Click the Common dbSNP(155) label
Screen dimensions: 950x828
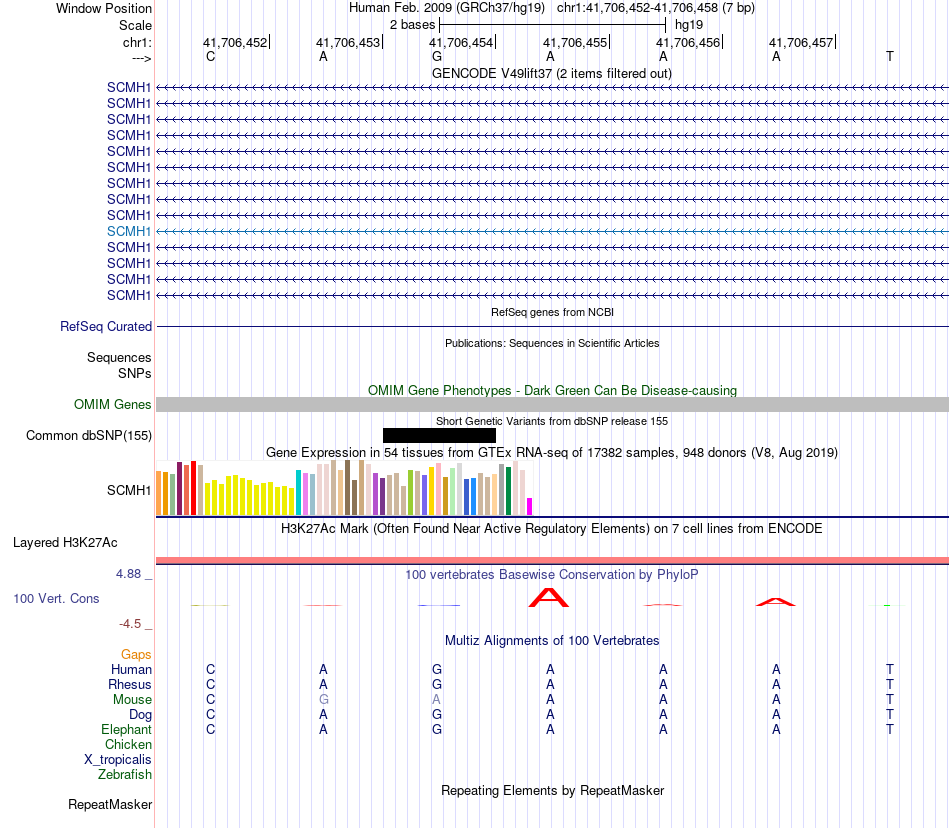(x=88, y=436)
